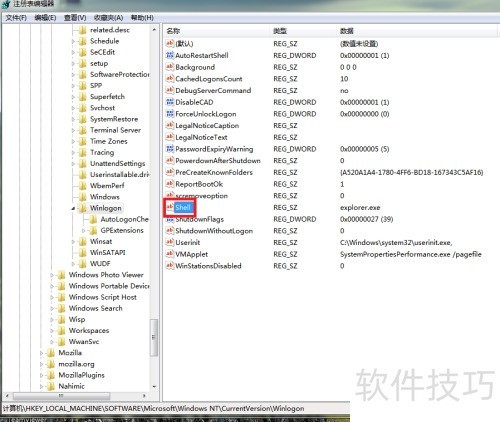Click the tree vertical scrollbar thumb
Viewport: 500px width, 422px height.
[x=154, y=337]
